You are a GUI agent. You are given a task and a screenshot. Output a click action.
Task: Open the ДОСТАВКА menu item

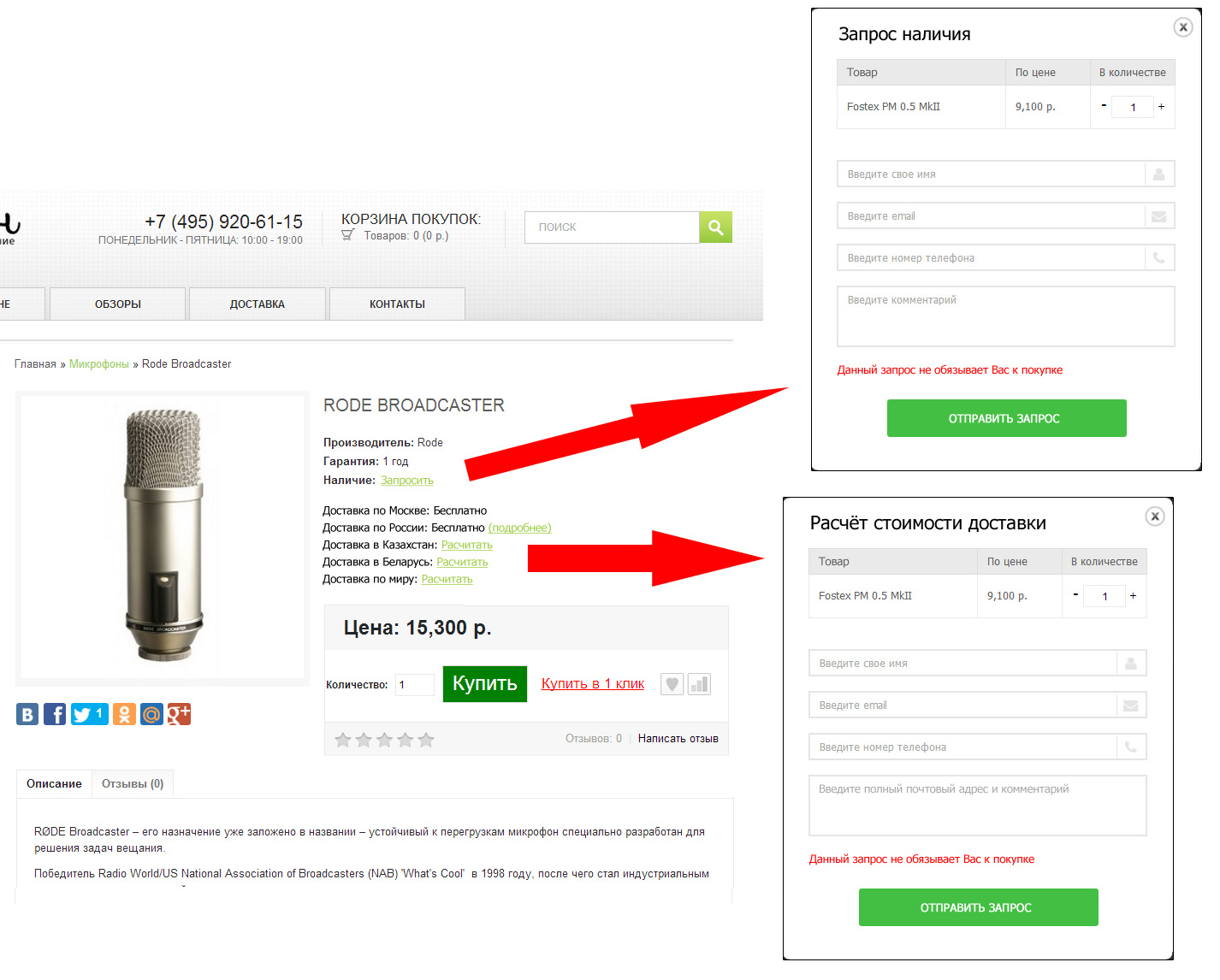(x=258, y=304)
